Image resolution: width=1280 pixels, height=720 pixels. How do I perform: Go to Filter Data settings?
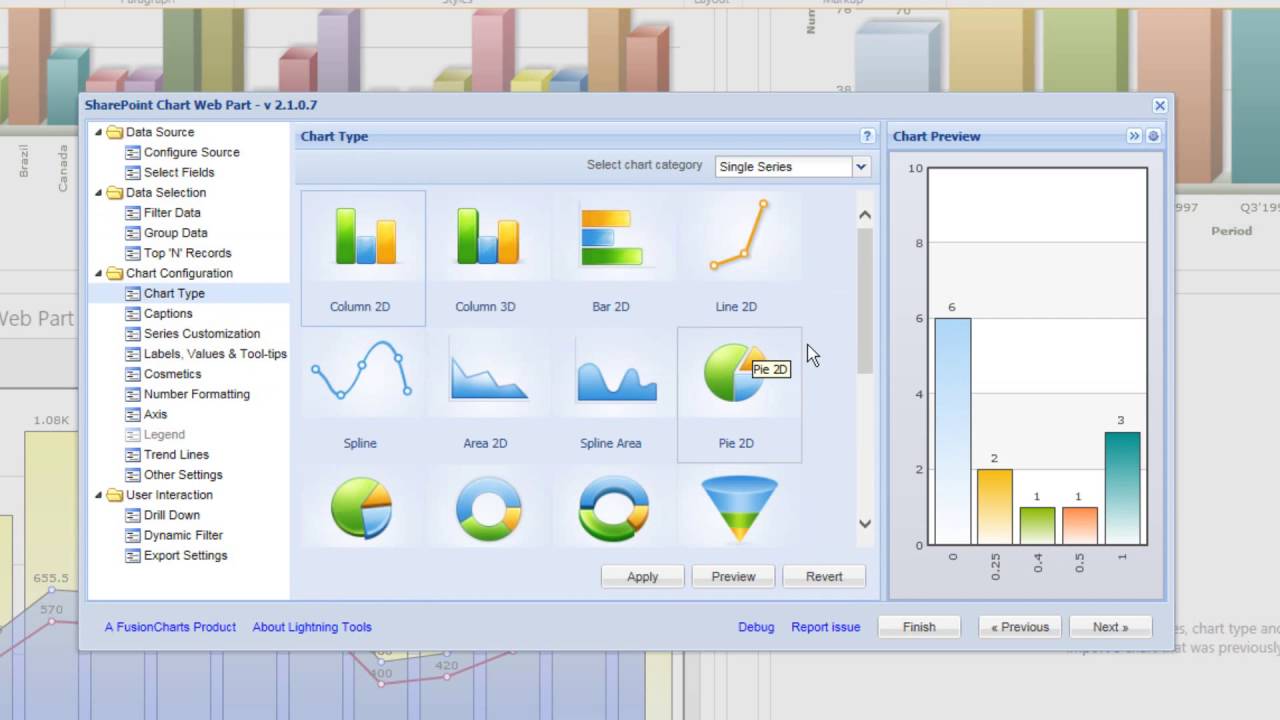(172, 213)
